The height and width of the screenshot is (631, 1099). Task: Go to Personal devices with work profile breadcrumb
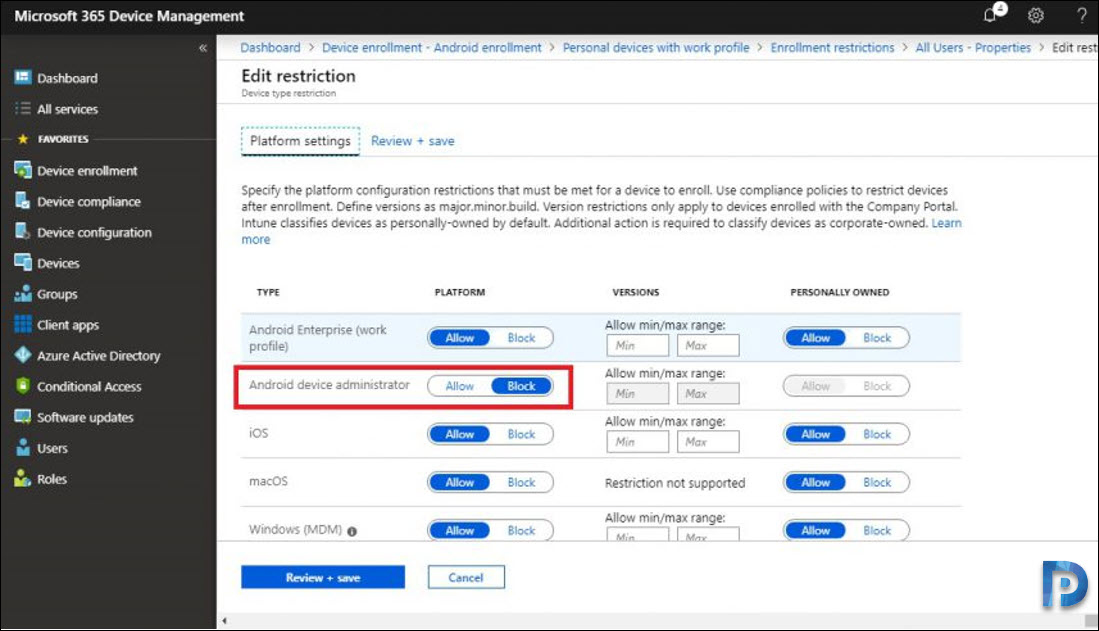656,48
